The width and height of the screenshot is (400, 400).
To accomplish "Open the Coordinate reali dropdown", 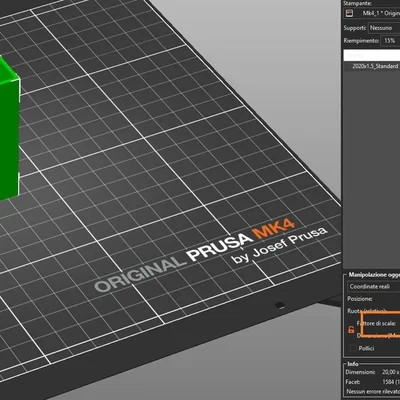I will pyautogui.click(x=374, y=287).
